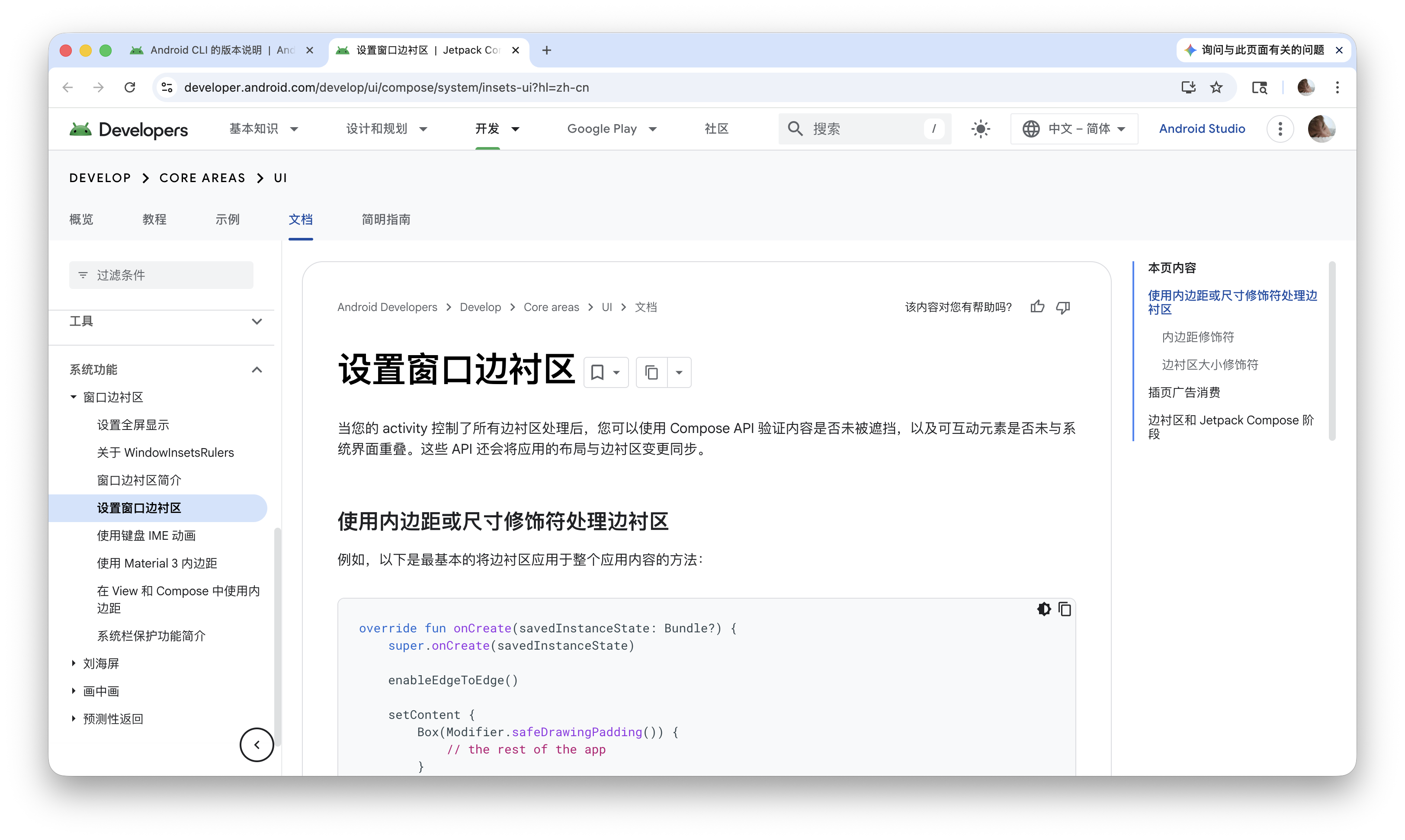
Task: Open 设置全屏显示 in sidebar
Action: tap(133, 425)
